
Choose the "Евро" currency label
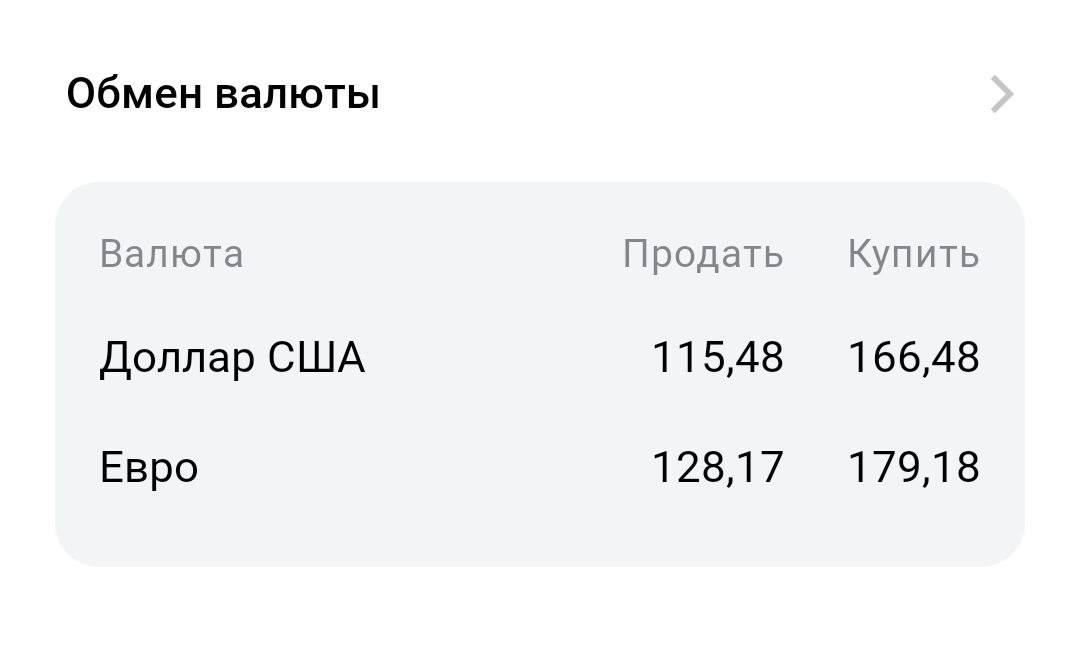pos(149,467)
